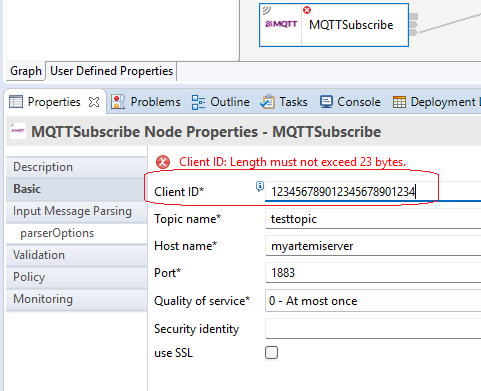The image size is (481, 391).
Task: Click the MQTTSubscribe Node Properties title
Action: click(206, 132)
